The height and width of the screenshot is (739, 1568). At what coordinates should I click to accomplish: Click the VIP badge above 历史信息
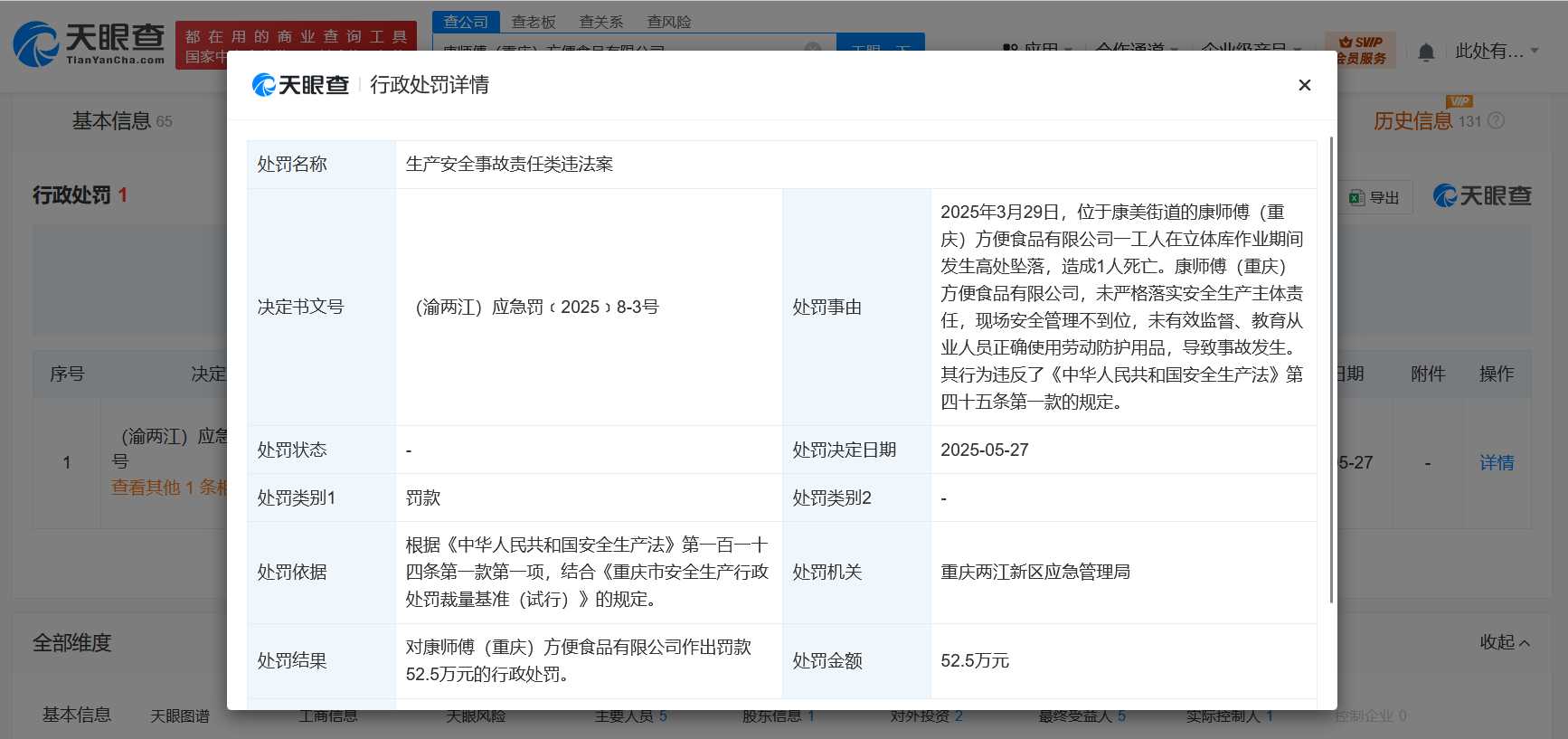click(1459, 101)
